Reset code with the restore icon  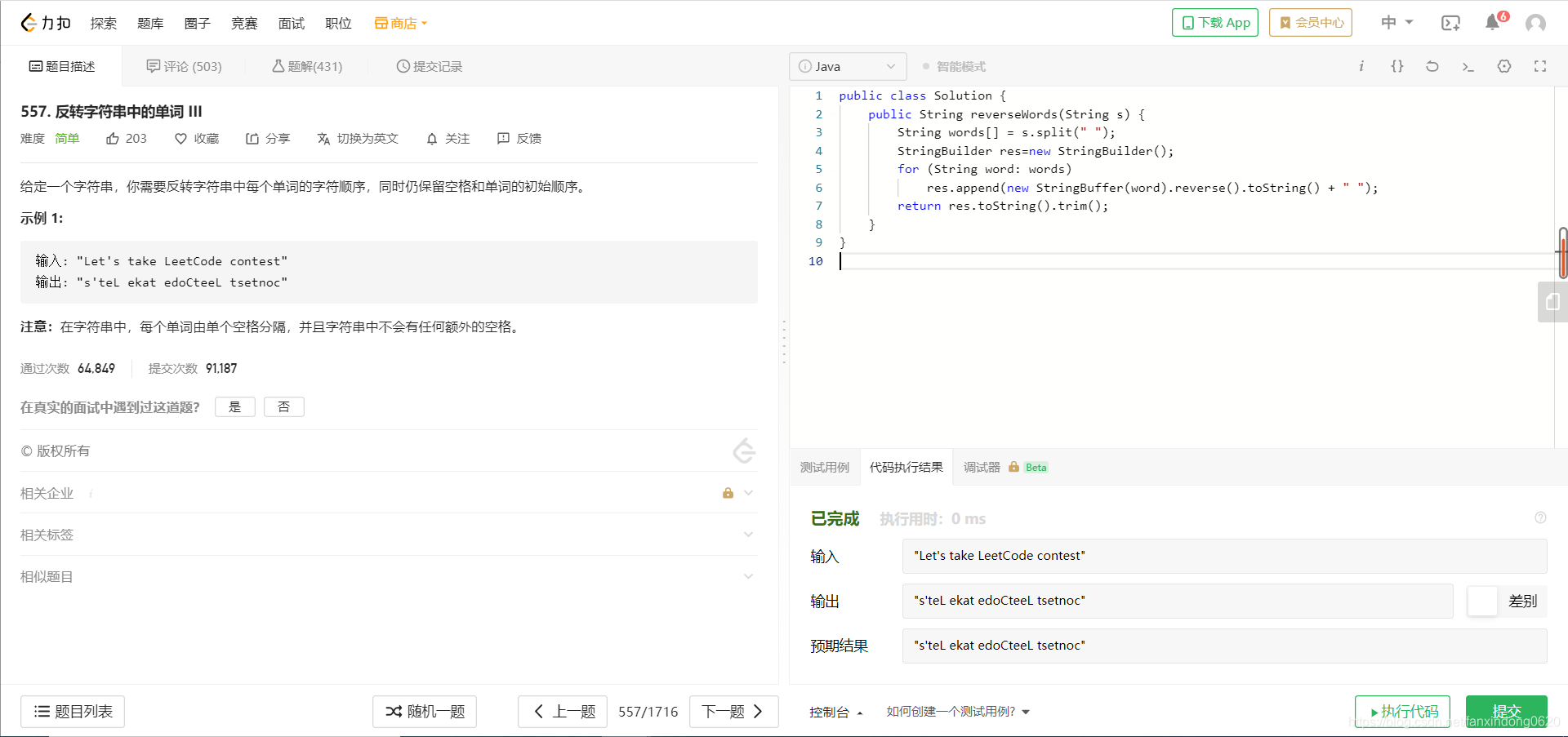1432,66
